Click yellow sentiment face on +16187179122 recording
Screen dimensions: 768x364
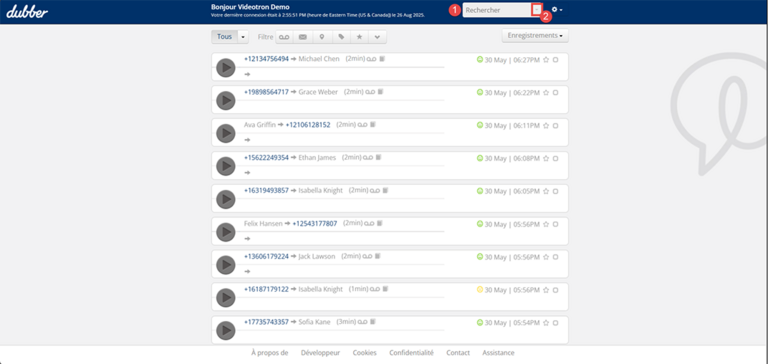click(480, 290)
